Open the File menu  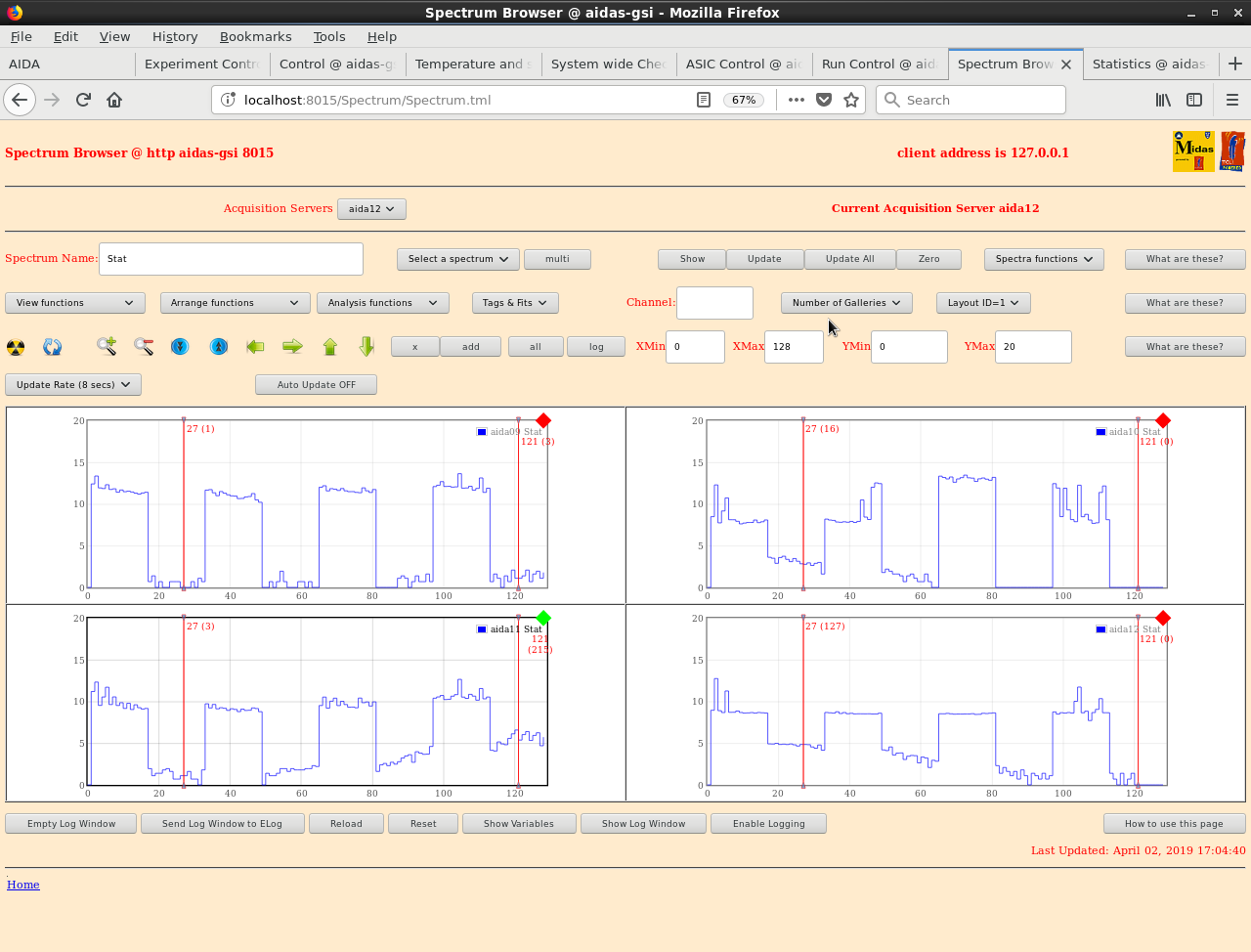coord(22,36)
